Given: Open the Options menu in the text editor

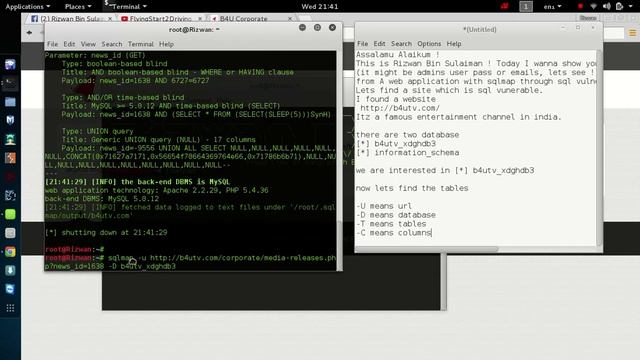Looking at the screenshot, I should click(429, 44).
